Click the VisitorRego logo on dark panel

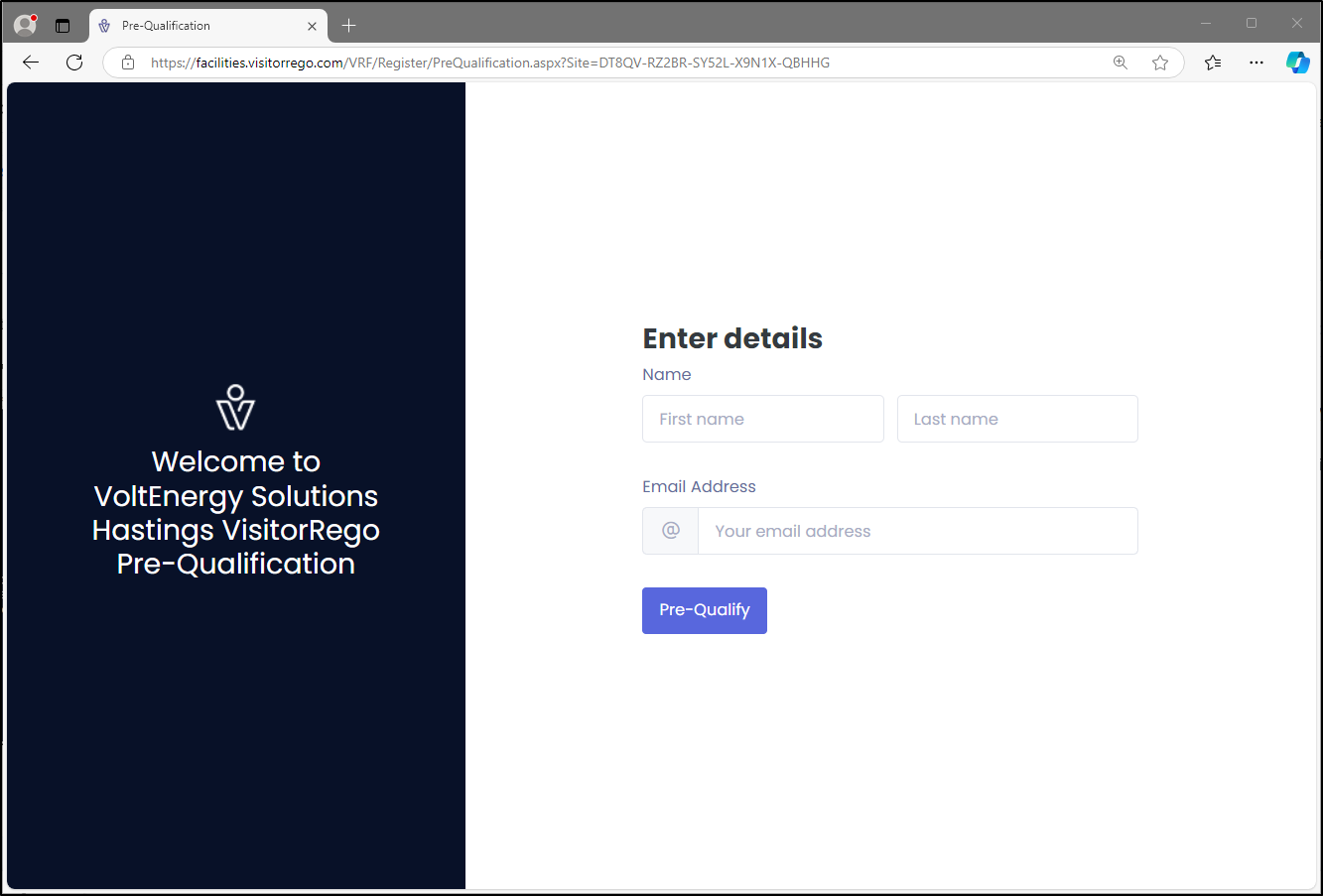tap(236, 407)
